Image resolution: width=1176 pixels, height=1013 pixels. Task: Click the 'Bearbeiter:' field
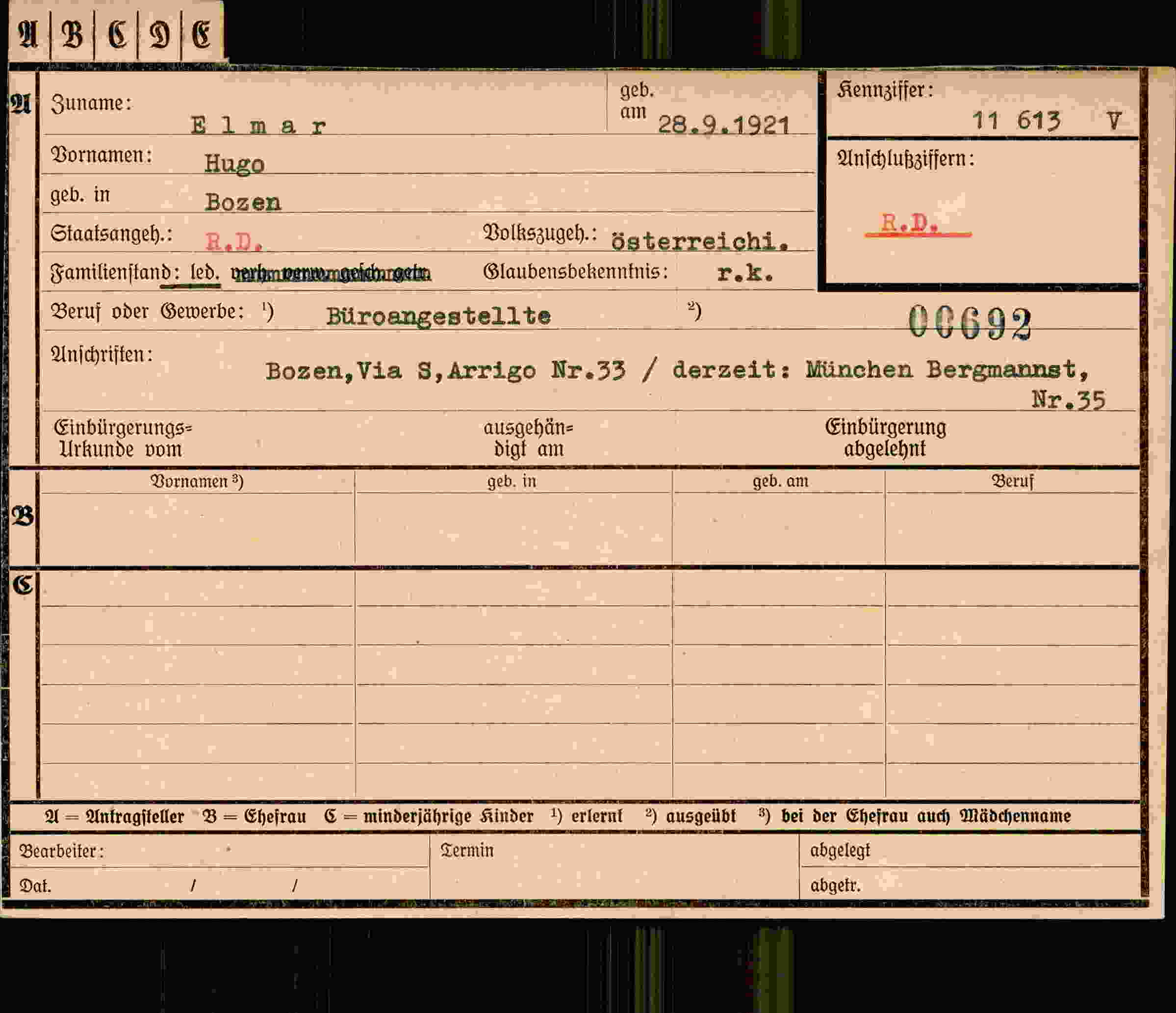click(219, 851)
